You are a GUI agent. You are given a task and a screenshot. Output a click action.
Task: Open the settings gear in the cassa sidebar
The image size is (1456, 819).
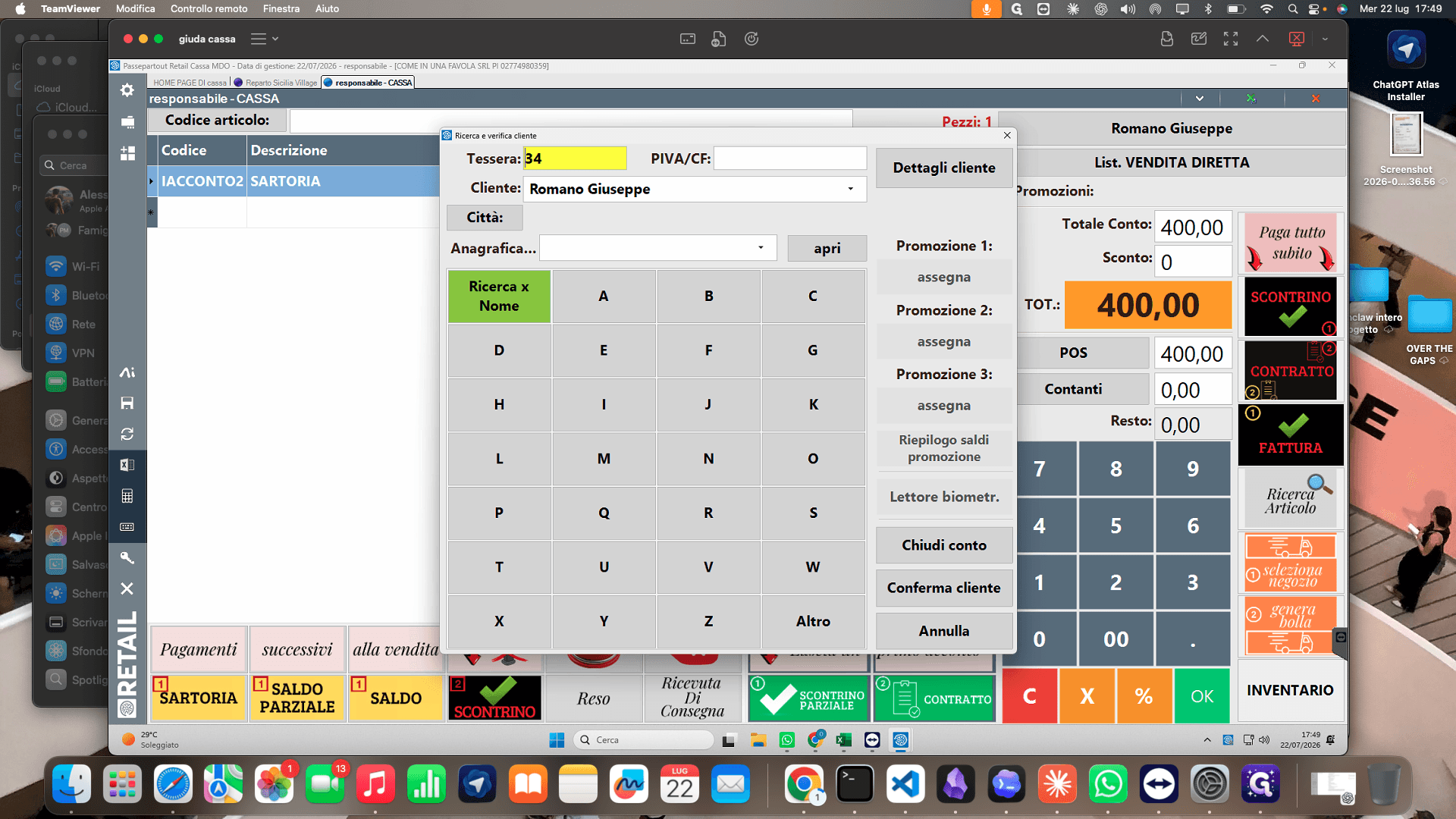(x=127, y=90)
